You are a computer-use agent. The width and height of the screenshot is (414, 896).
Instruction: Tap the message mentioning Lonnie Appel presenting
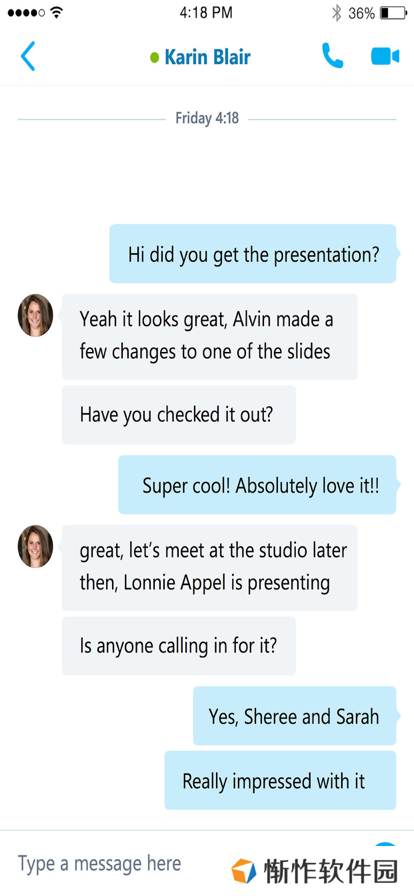(209, 567)
